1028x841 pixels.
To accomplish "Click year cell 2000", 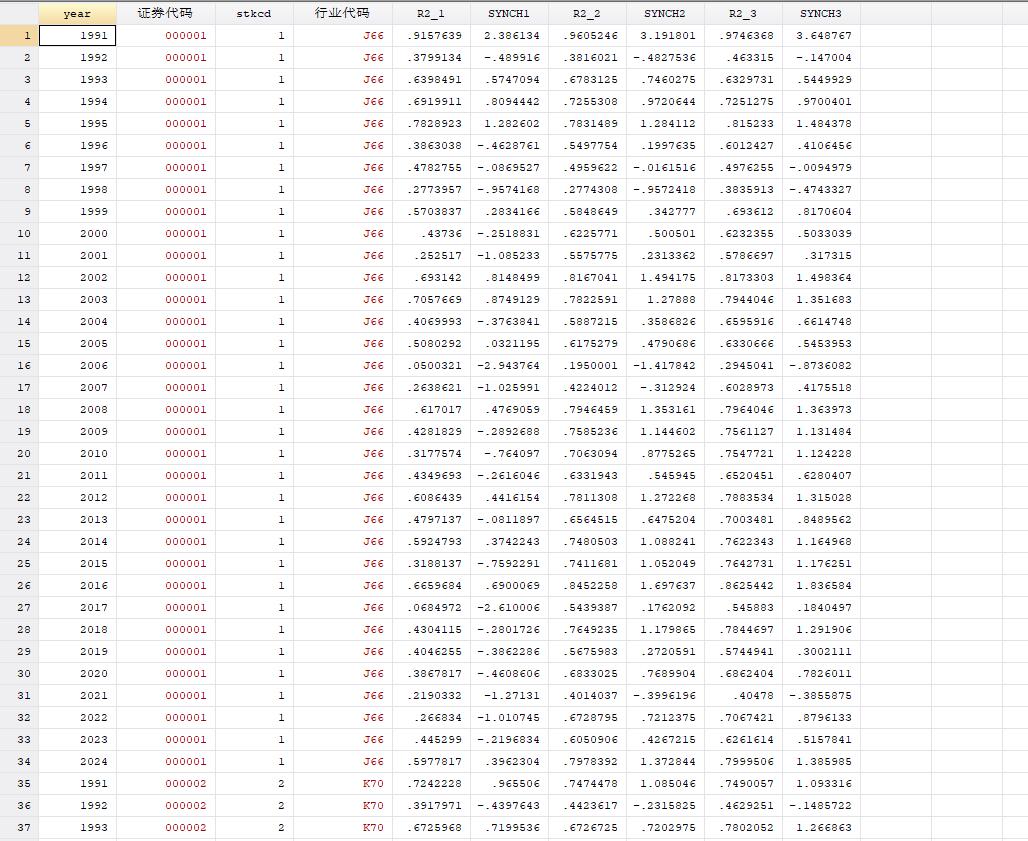I will pos(77,233).
